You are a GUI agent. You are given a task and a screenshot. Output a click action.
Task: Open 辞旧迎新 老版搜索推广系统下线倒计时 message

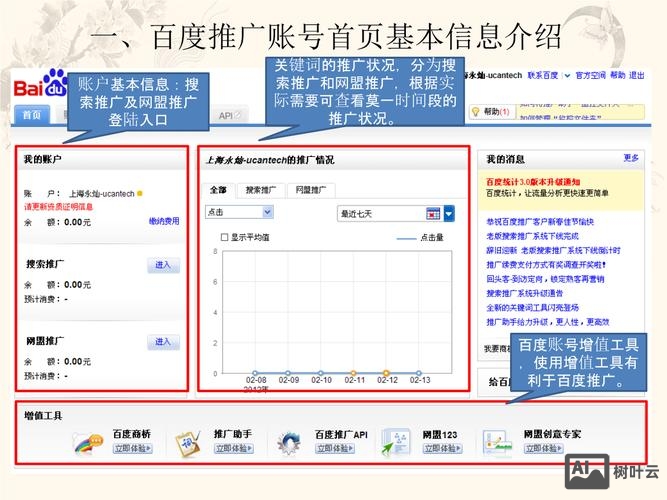pyautogui.click(x=553, y=250)
